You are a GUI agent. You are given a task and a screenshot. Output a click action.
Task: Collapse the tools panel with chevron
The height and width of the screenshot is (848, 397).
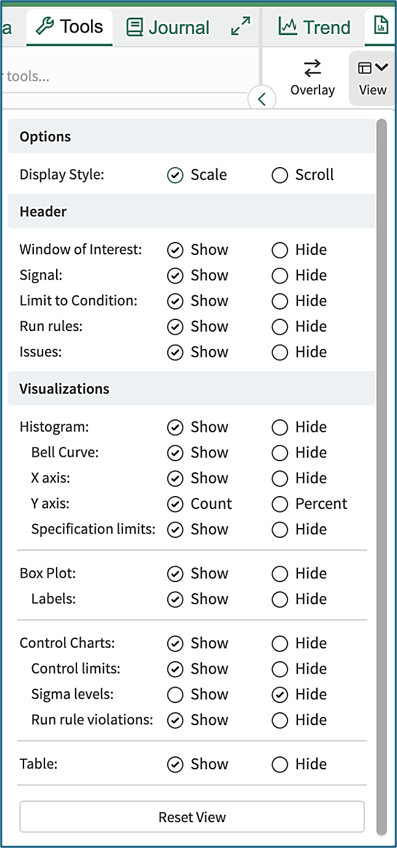262,100
